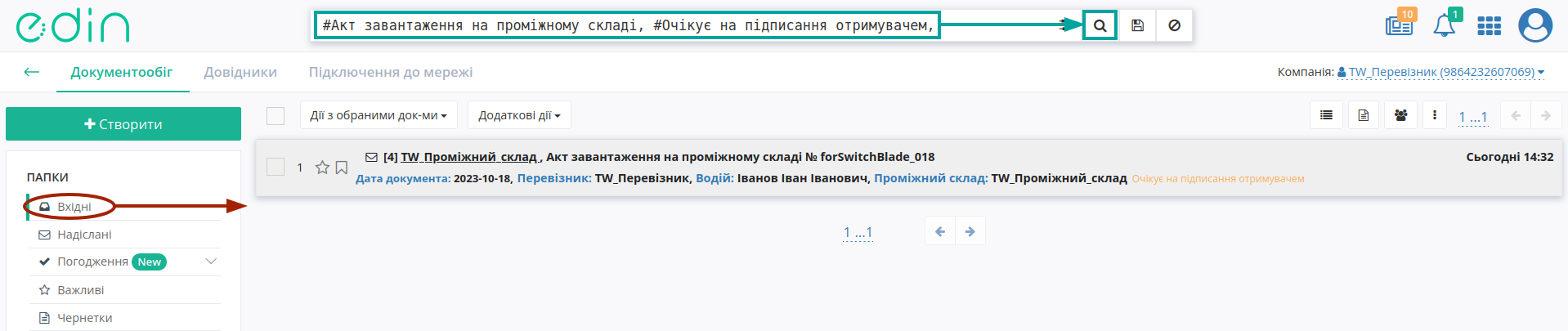This screenshot has width=1568, height=331.
Task: Go back with left arrow icon
Action: point(32,72)
